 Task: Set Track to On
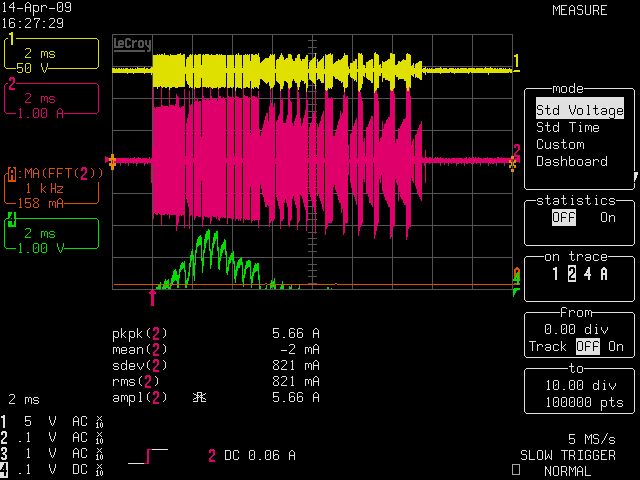616,347
